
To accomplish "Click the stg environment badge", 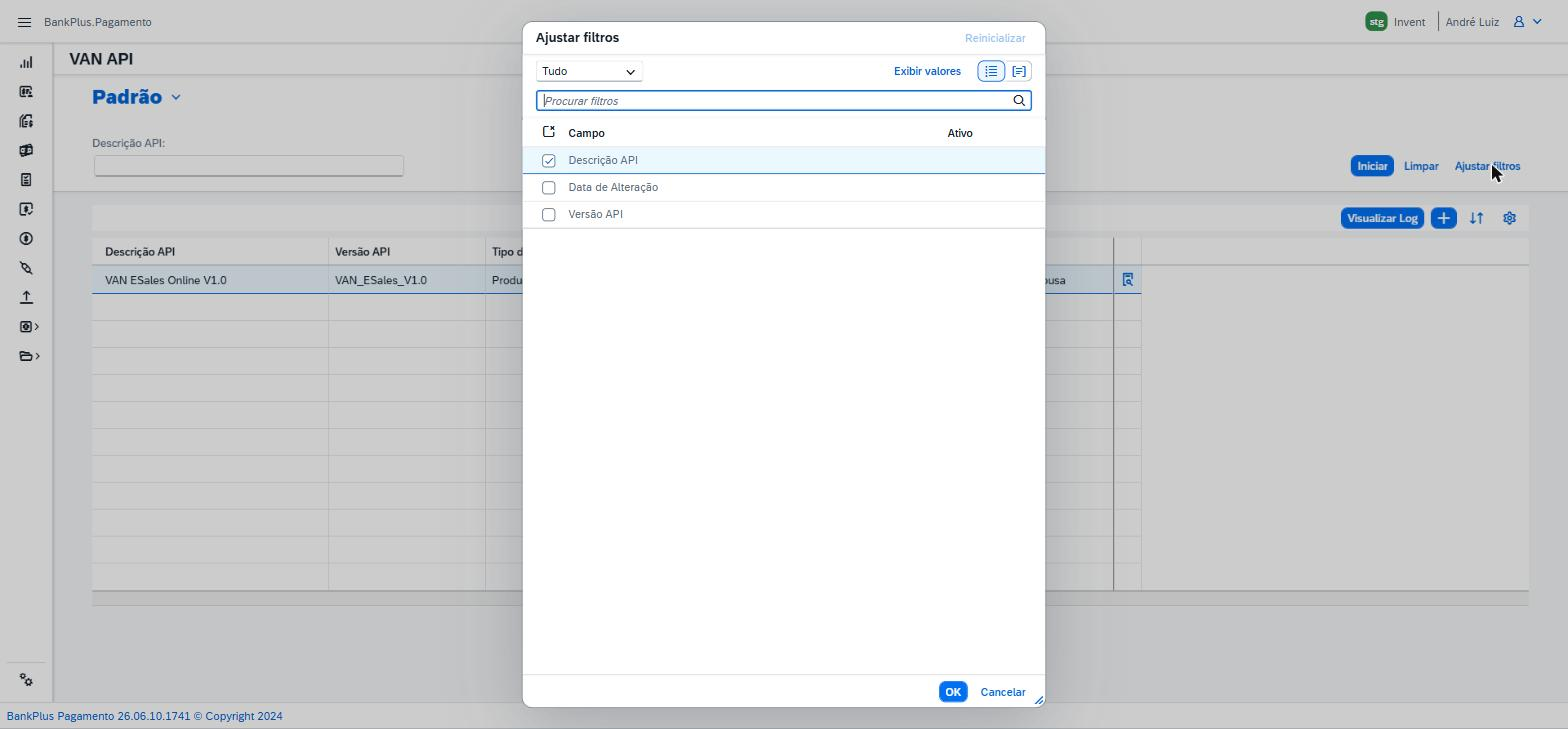I will click(1376, 22).
